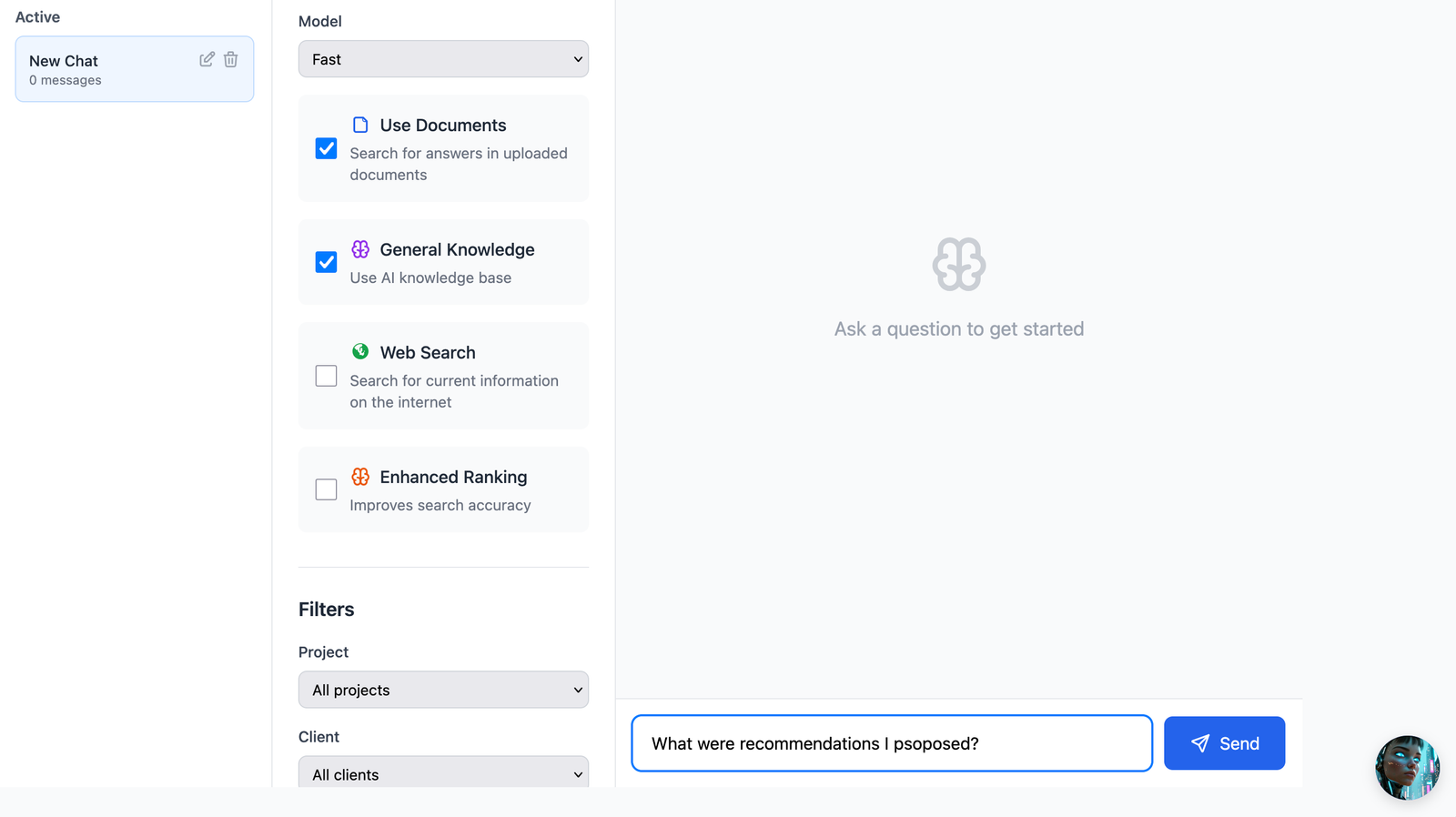Click the edit pencil icon on New Chat
The height and width of the screenshot is (817, 1456).
tap(207, 59)
